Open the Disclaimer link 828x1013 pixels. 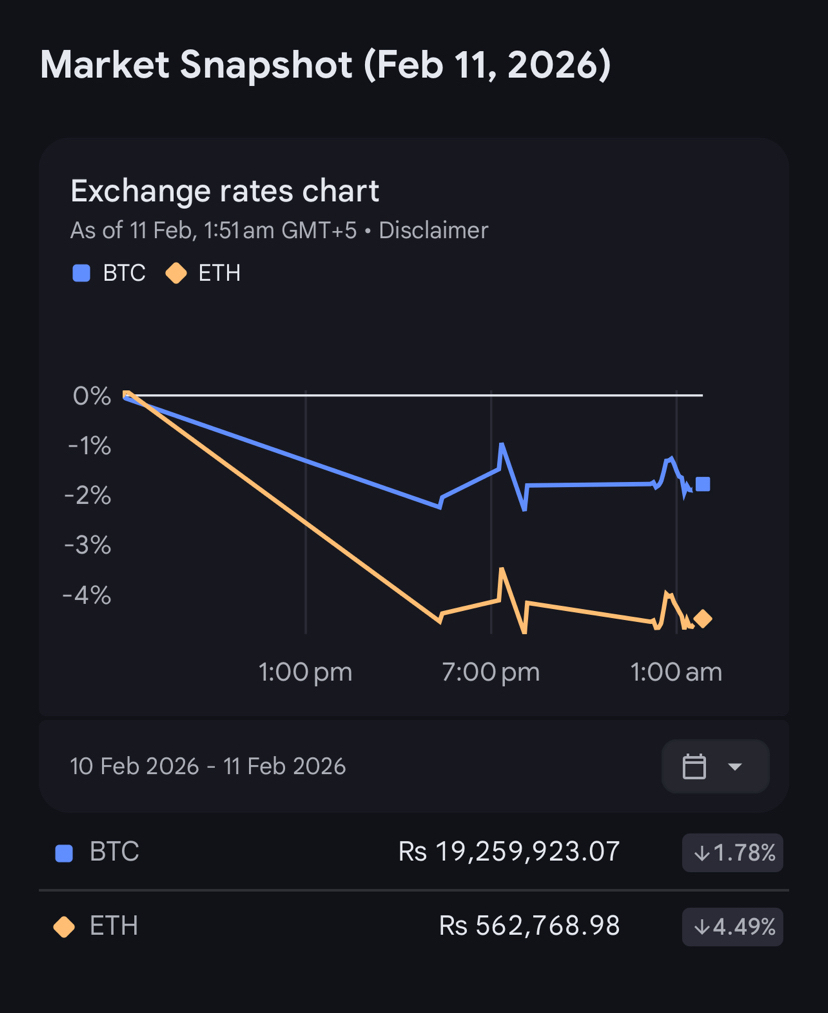tap(432, 231)
